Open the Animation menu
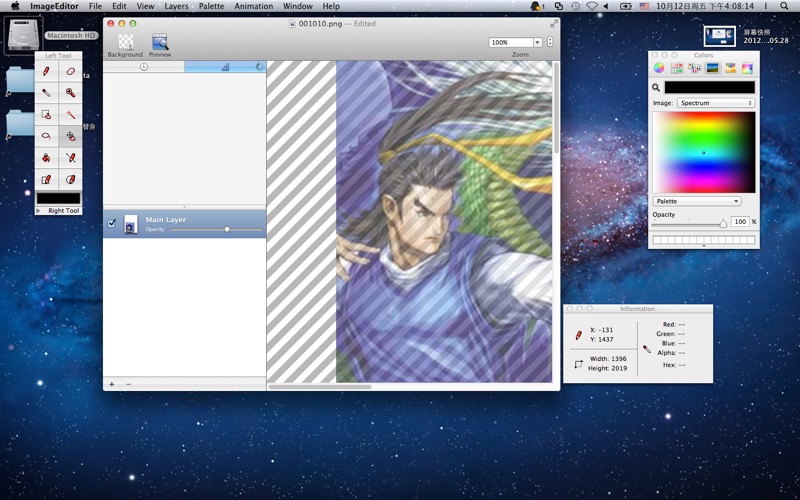The image size is (800, 500). [x=254, y=6]
